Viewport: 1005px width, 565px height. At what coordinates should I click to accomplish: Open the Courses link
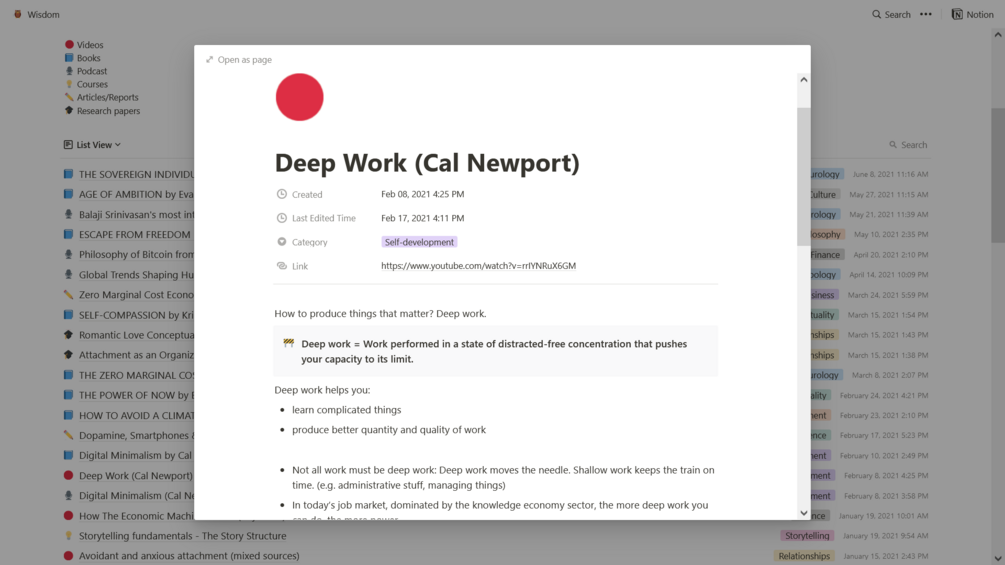(x=92, y=84)
